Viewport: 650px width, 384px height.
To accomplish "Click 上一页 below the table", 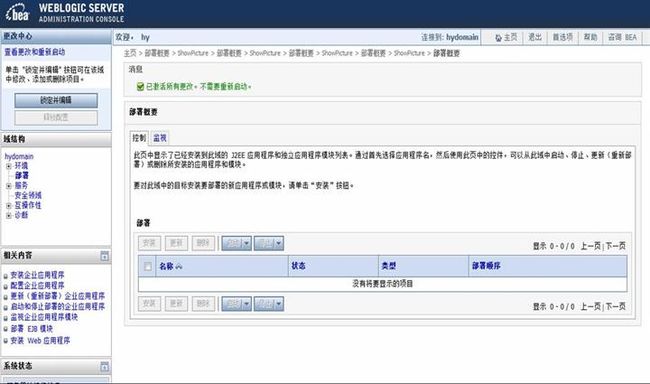I will (x=591, y=307).
